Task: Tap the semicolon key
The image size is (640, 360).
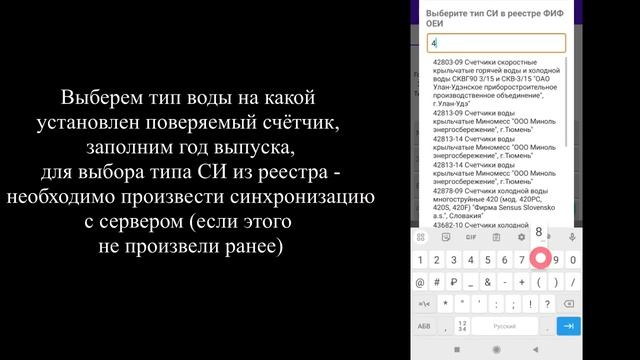Action: [x=513, y=304]
